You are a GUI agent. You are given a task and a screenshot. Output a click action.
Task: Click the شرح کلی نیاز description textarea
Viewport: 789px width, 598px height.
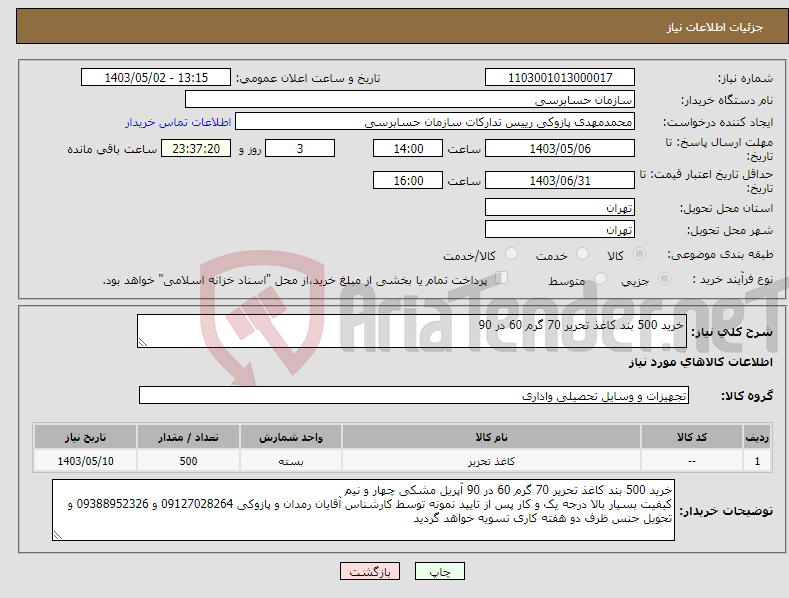(x=412, y=331)
